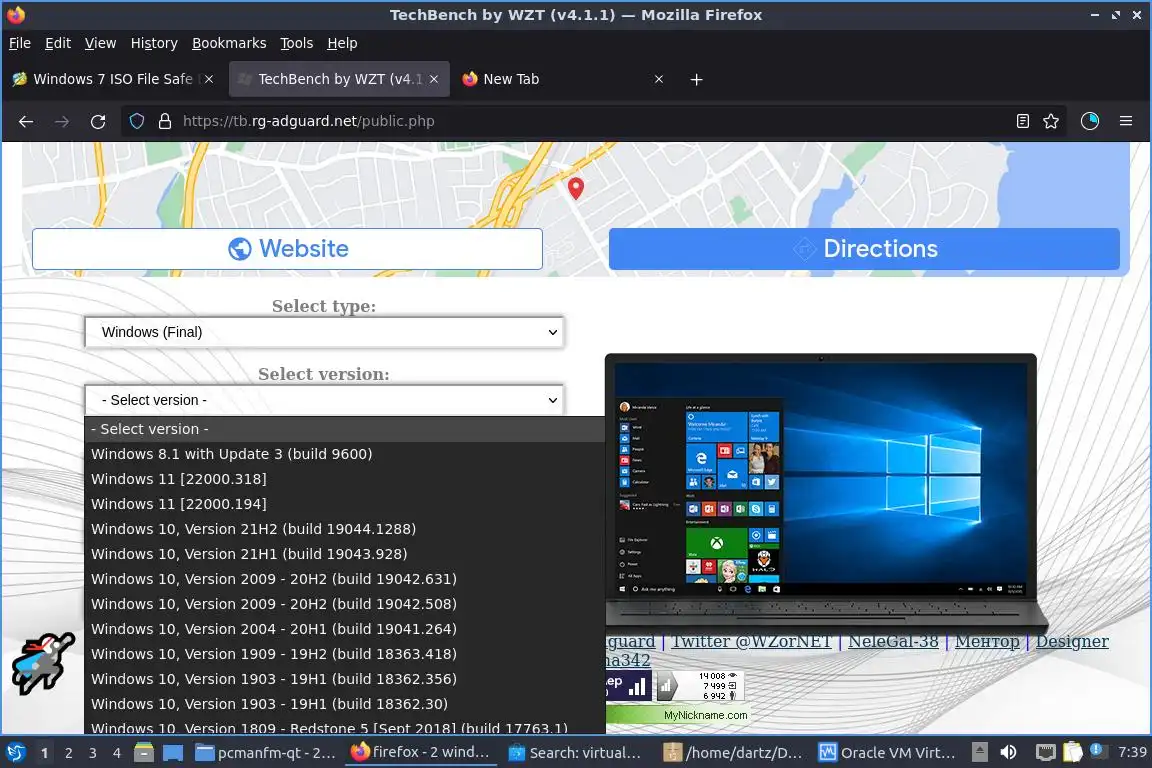
Task: Select Windows 10 20H2 build 19042.508
Action: click(345, 604)
